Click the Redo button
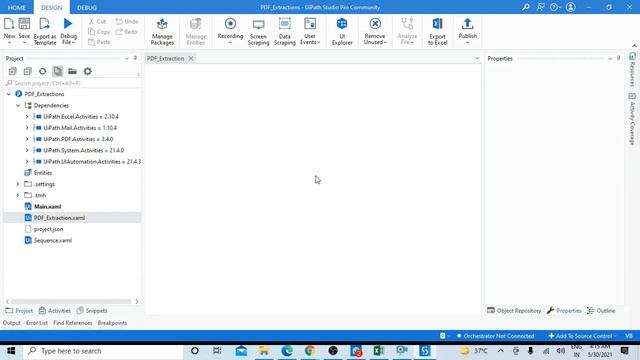 [127, 31]
